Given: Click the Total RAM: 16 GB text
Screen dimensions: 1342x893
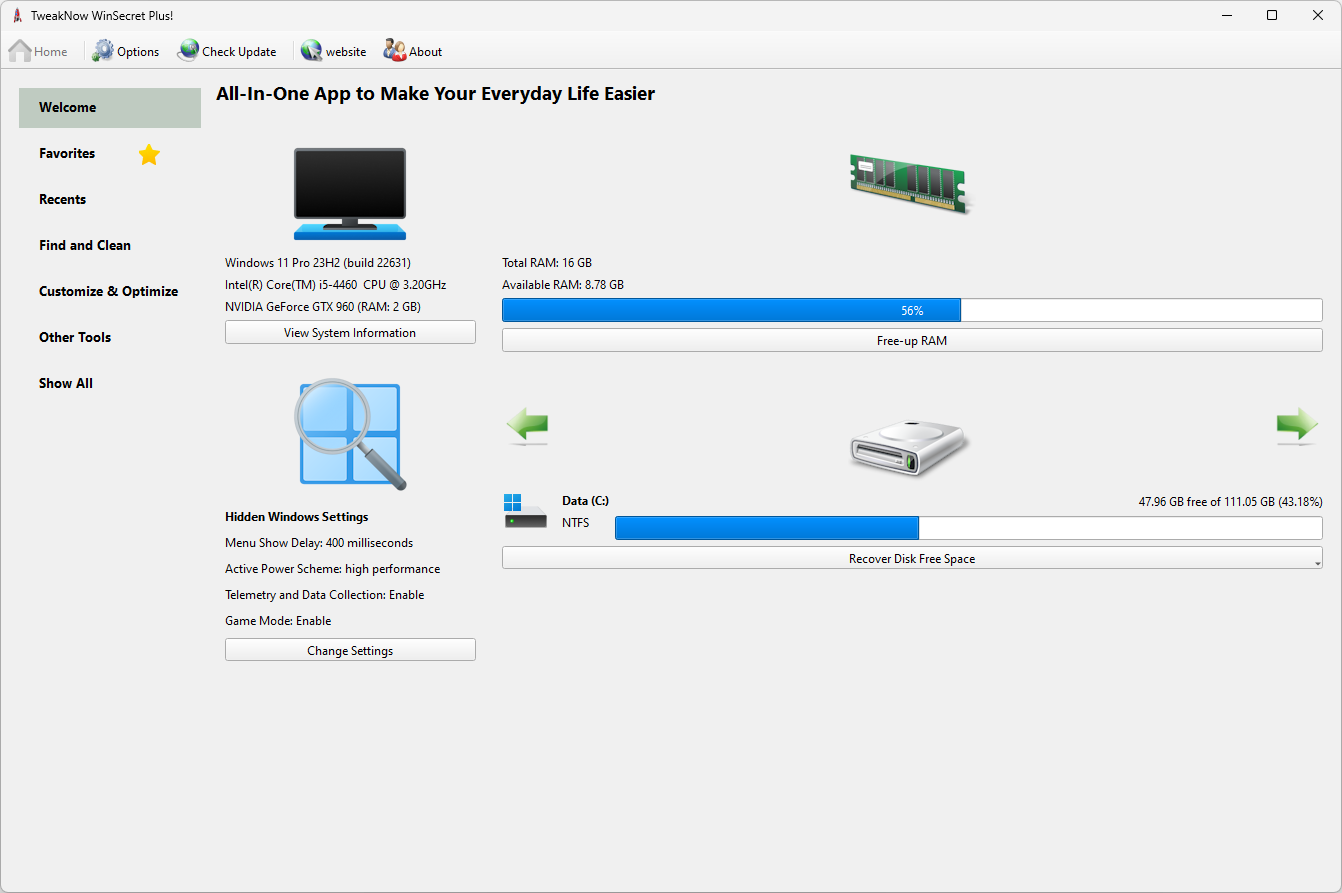Looking at the screenshot, I should pos(547,263).
